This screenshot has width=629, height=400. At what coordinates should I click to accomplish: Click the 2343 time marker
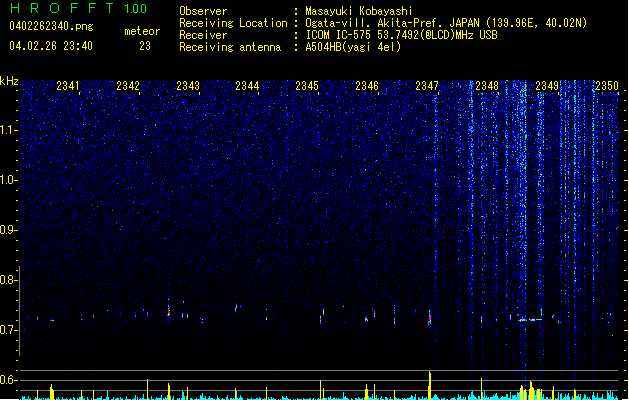188,86
